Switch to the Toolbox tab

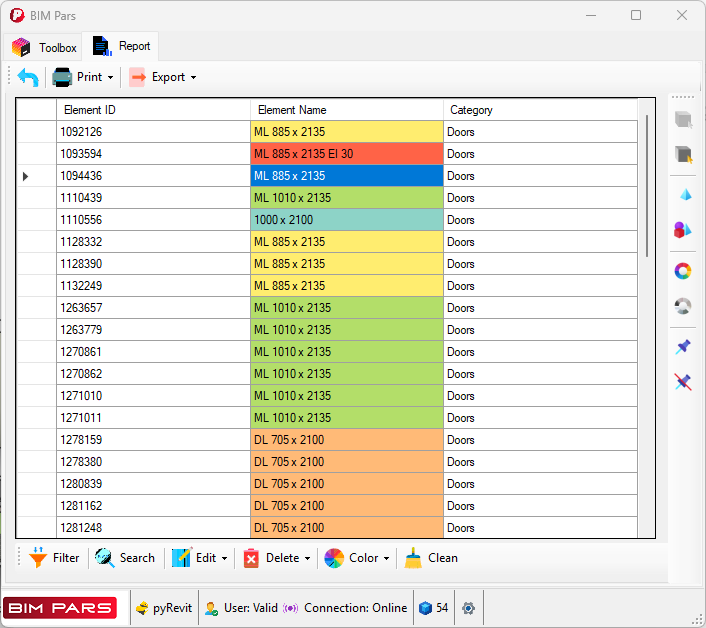[x=45, y=47]
